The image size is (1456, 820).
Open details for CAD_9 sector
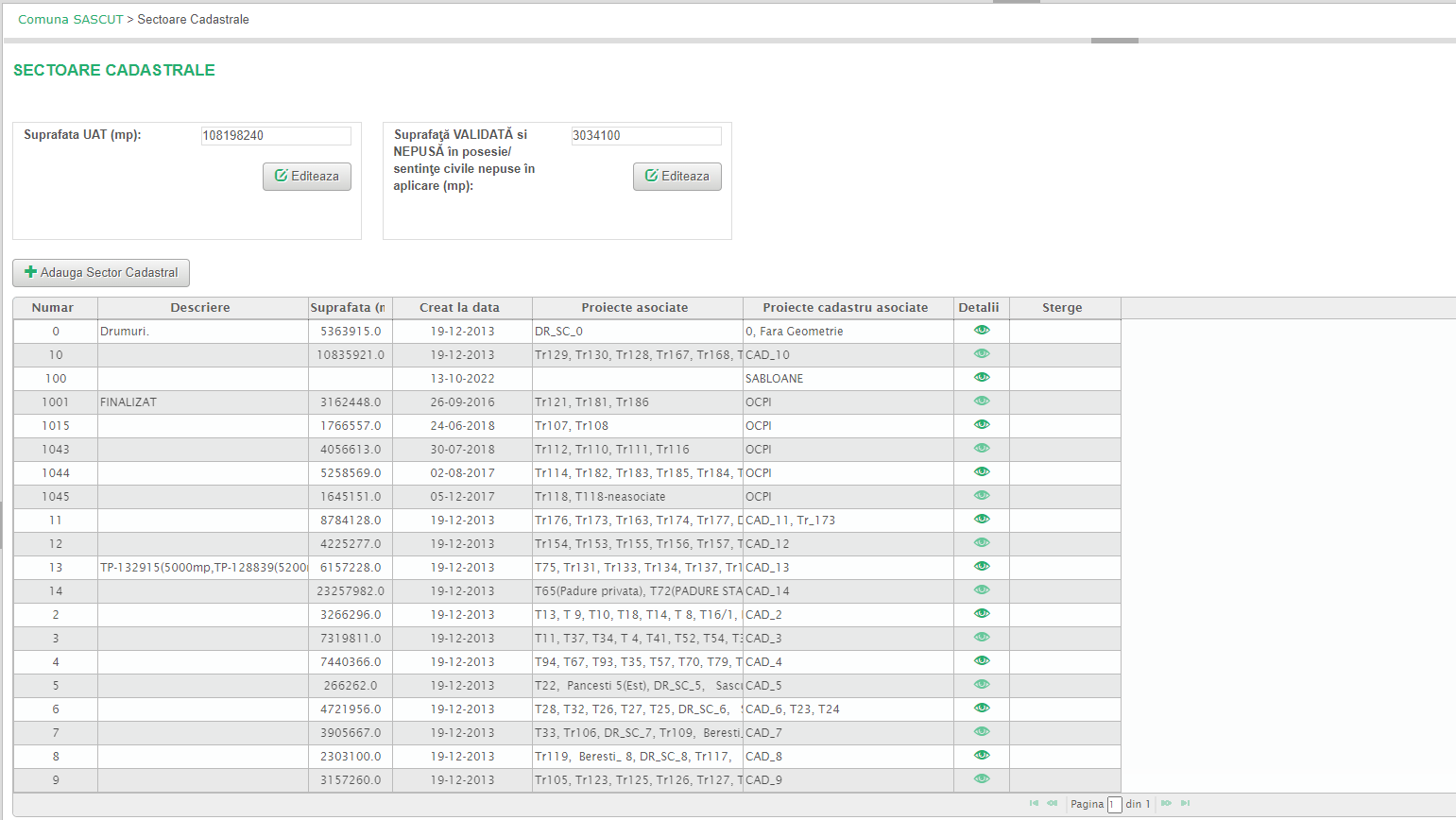click(x=982, y=779)
